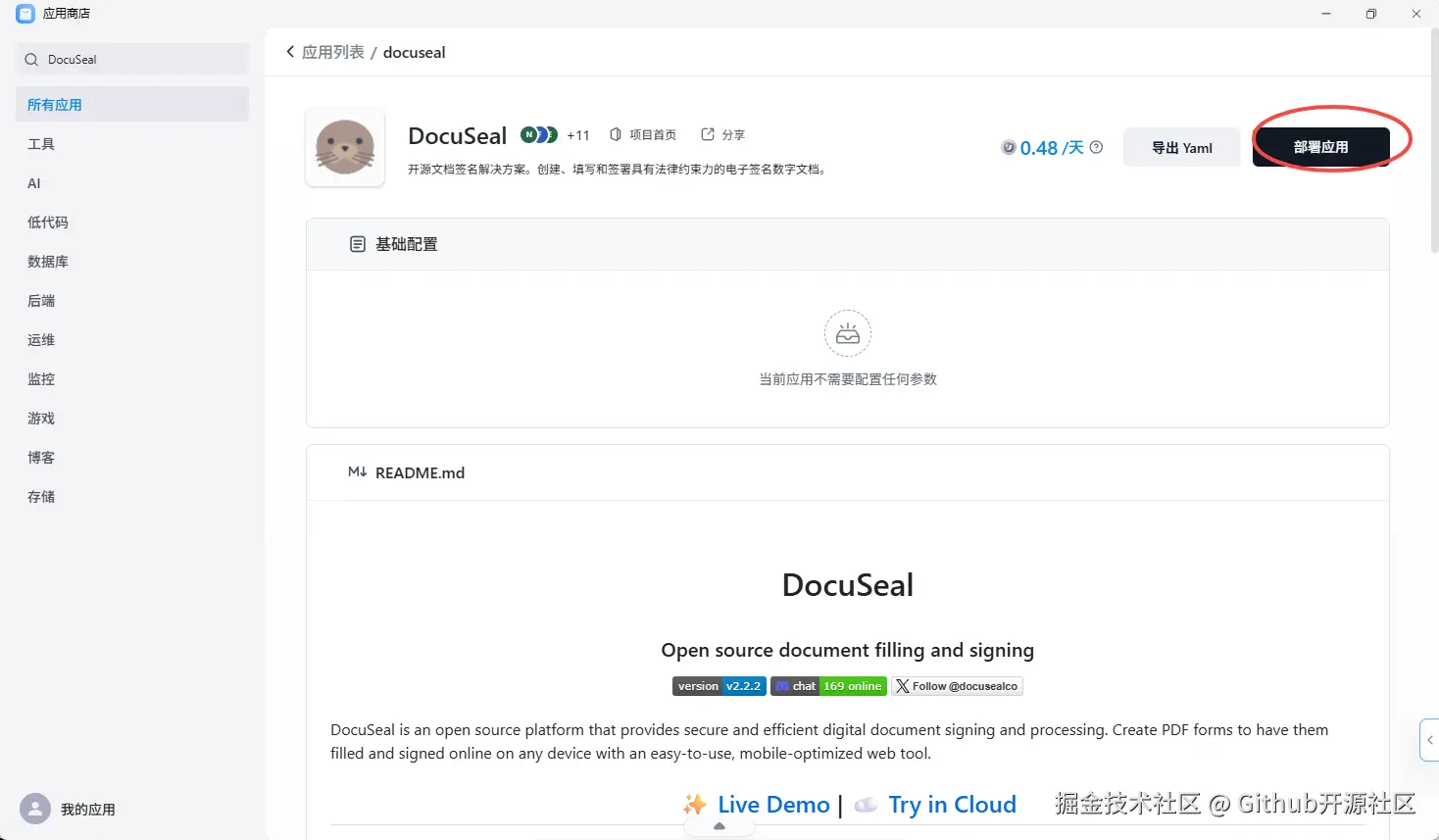Click the bottom collapse arrow handle
This screenshot has width=1439, height=840.
(x=719, y=827)
